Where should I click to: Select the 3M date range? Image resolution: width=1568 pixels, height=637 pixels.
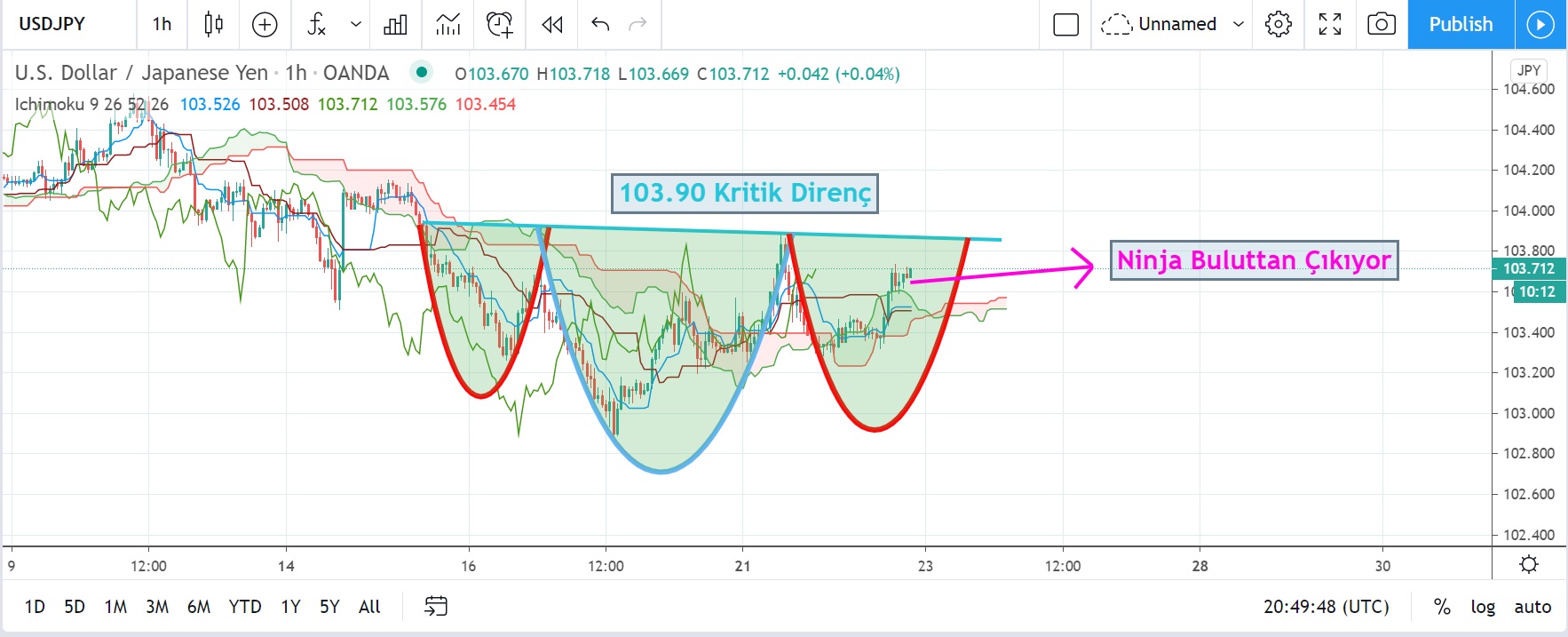click(157, 607)
